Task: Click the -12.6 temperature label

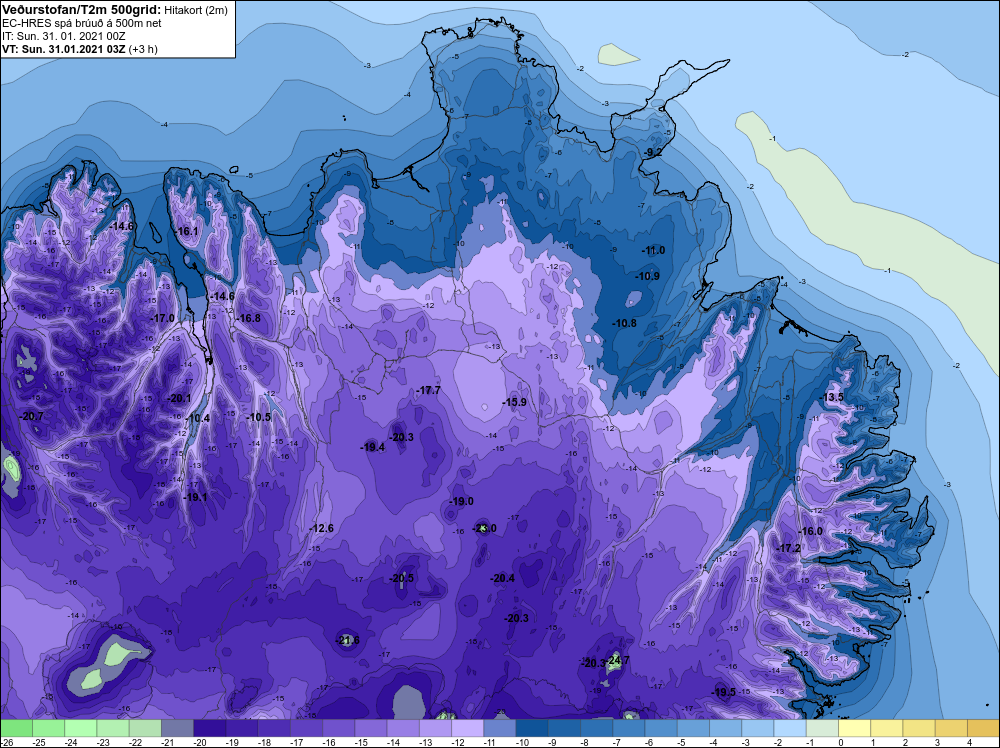Action: coord(322,528)
